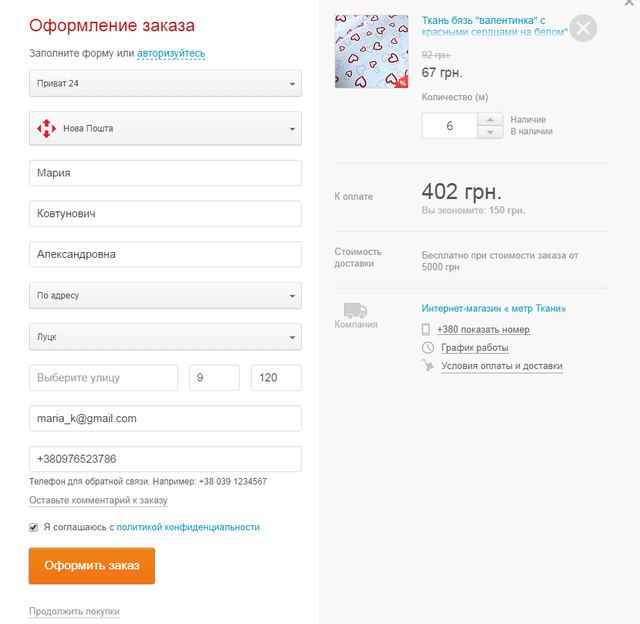Decrease fabric quantity with down arrow
This screenshot has width=640, height=624.
click(x=490, y=132)
